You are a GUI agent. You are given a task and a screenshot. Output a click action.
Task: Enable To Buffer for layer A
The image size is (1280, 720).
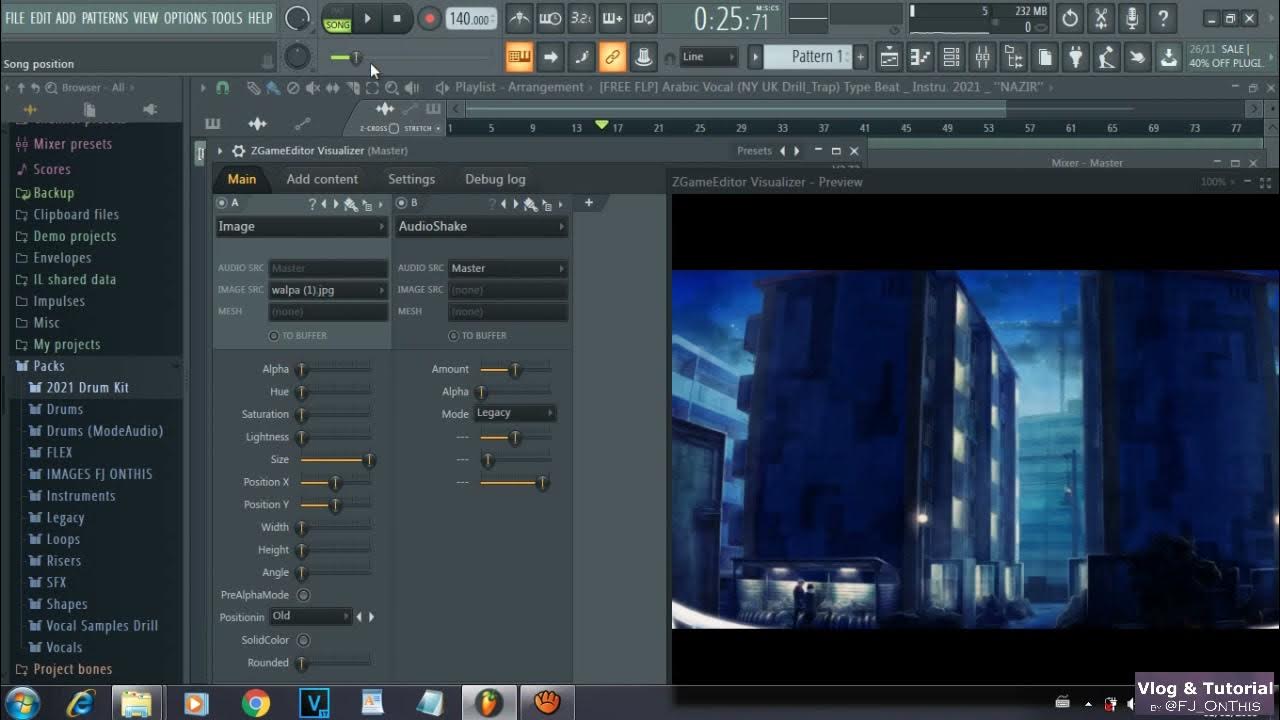274,336
